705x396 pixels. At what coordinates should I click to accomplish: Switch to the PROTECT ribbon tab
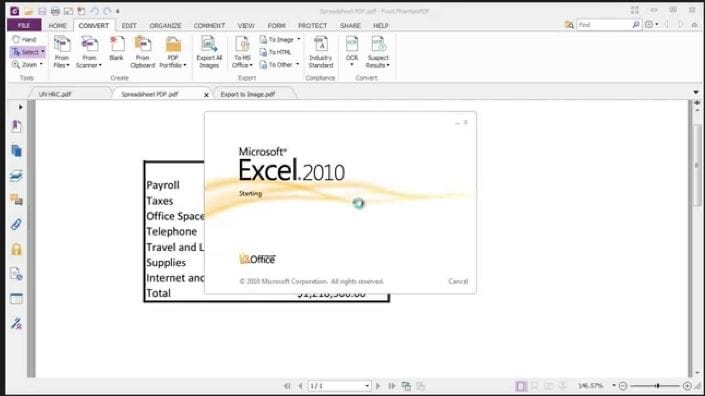312,26
